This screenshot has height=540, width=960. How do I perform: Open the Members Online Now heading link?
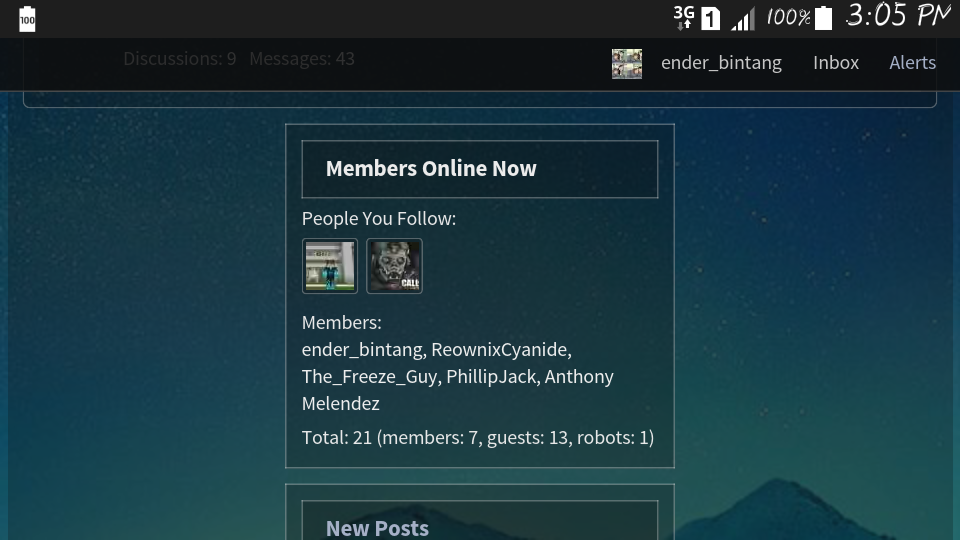tap(431, 168)
